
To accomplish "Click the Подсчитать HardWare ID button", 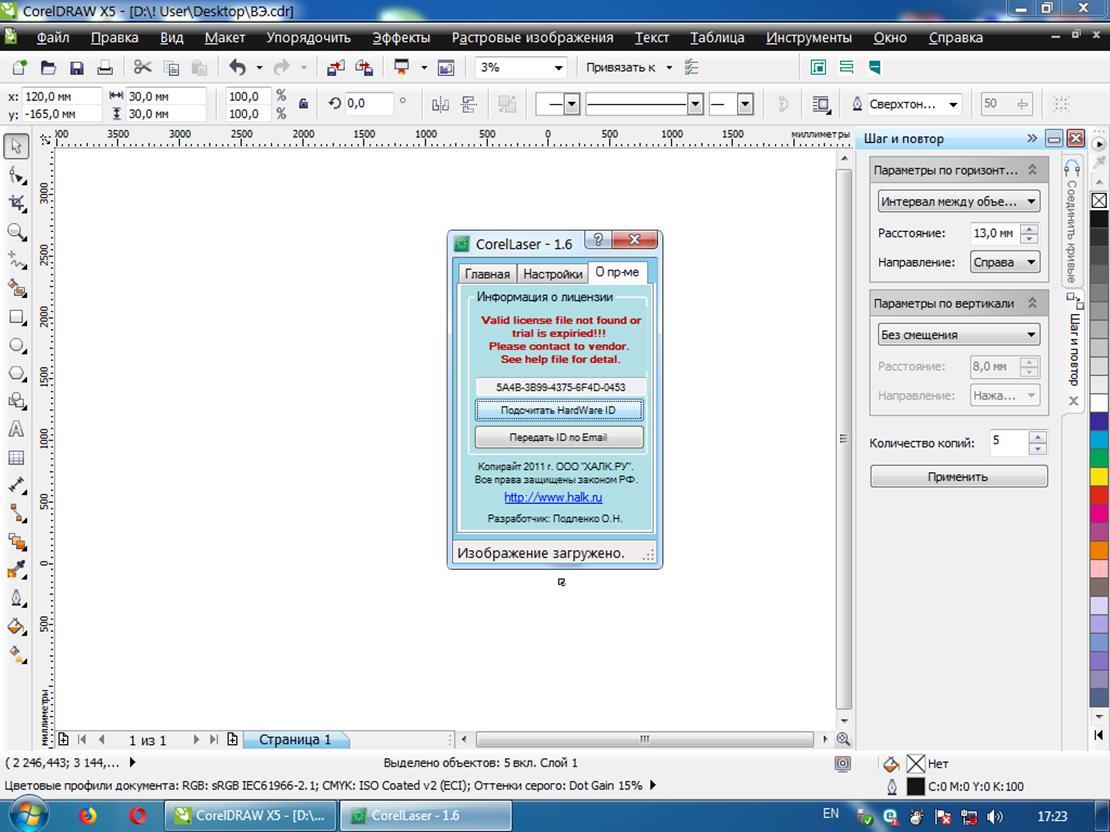I will [x=559, y=411].
